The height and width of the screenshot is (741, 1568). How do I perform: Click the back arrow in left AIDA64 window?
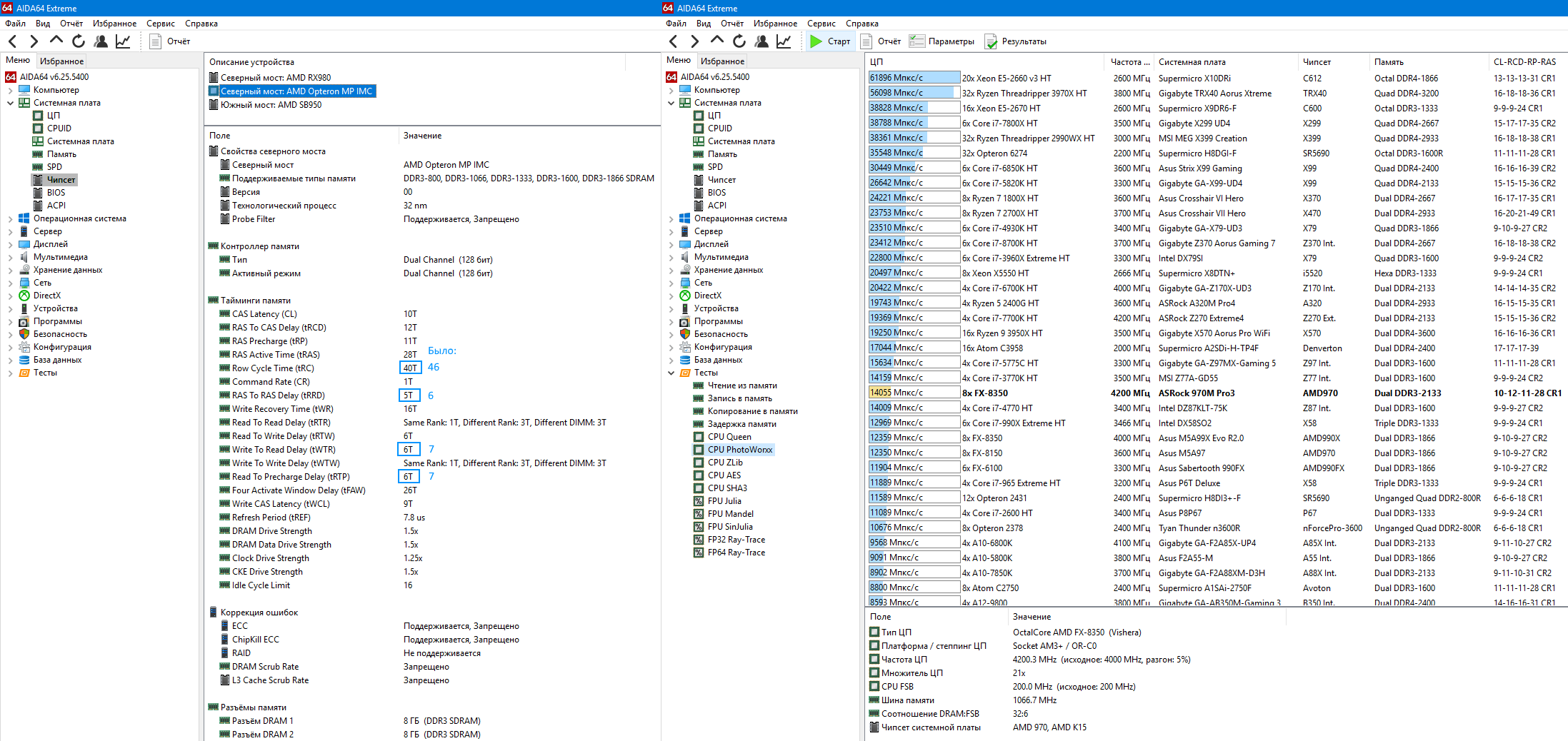coord(12,41)
